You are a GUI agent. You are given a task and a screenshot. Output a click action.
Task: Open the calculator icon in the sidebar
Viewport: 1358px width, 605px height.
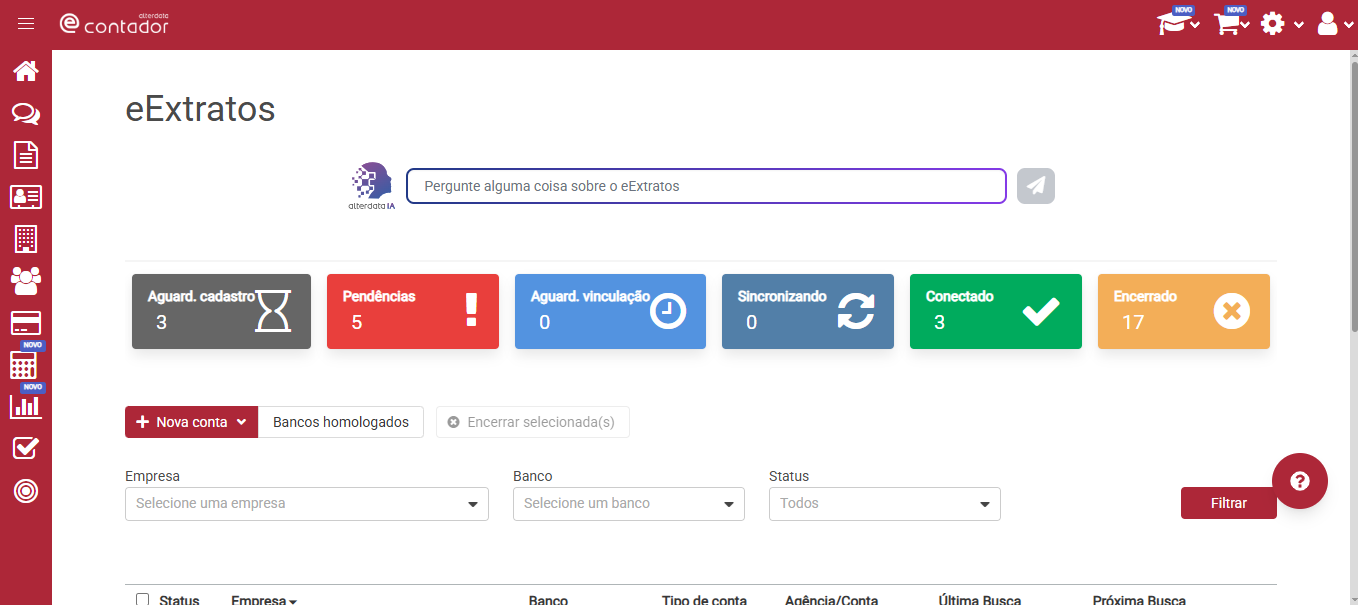coord(24,365)
